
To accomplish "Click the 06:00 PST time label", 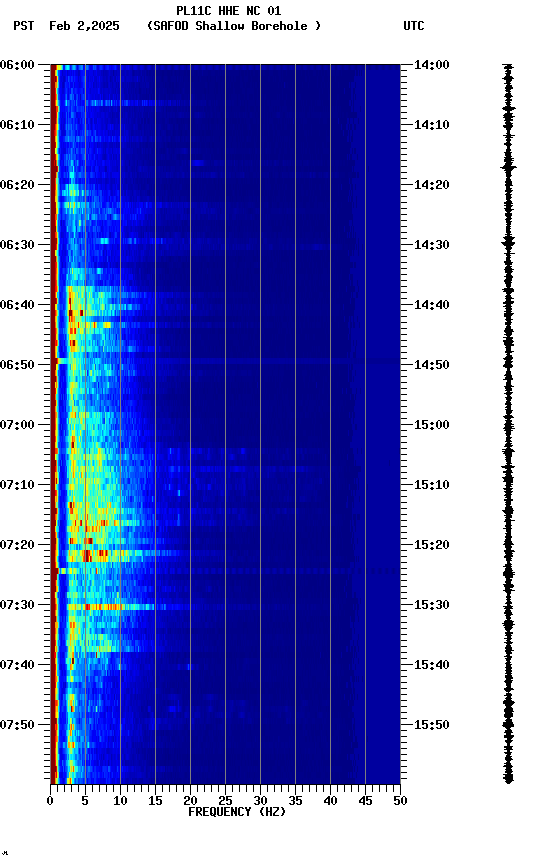I will pyautogui.click(x=17, y=65).
